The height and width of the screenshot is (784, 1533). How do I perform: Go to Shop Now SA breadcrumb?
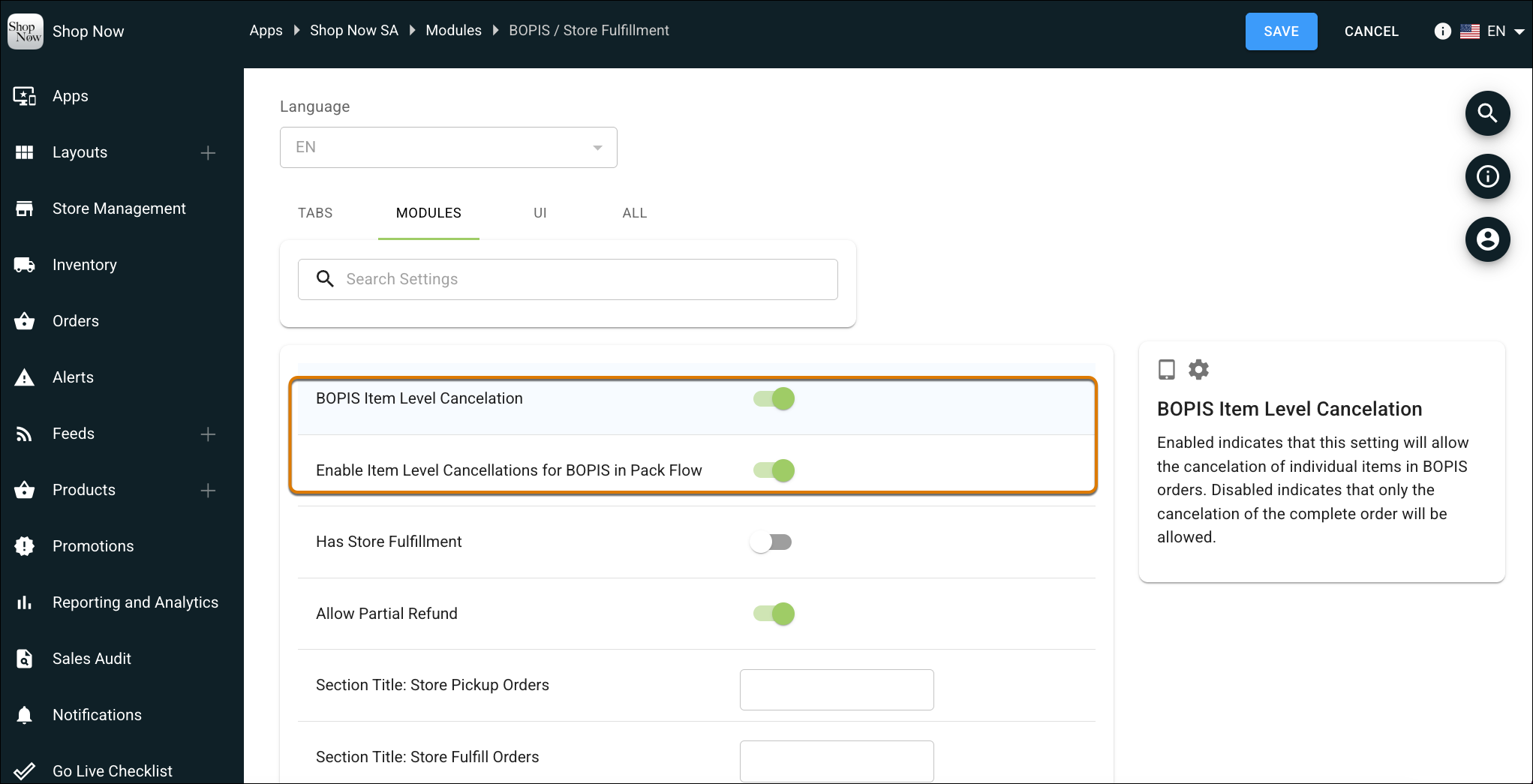coord(354,30)
